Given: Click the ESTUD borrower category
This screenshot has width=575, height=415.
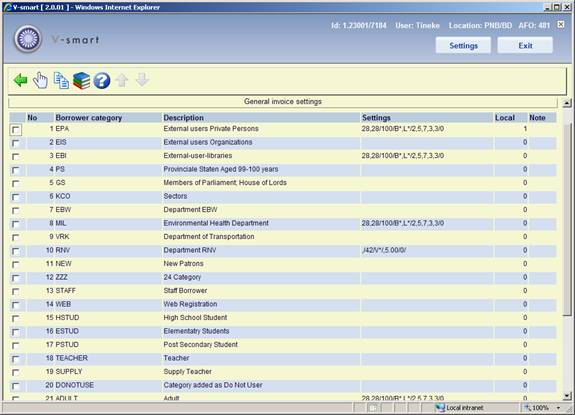Looking at the screenshot, I should 67,331.
